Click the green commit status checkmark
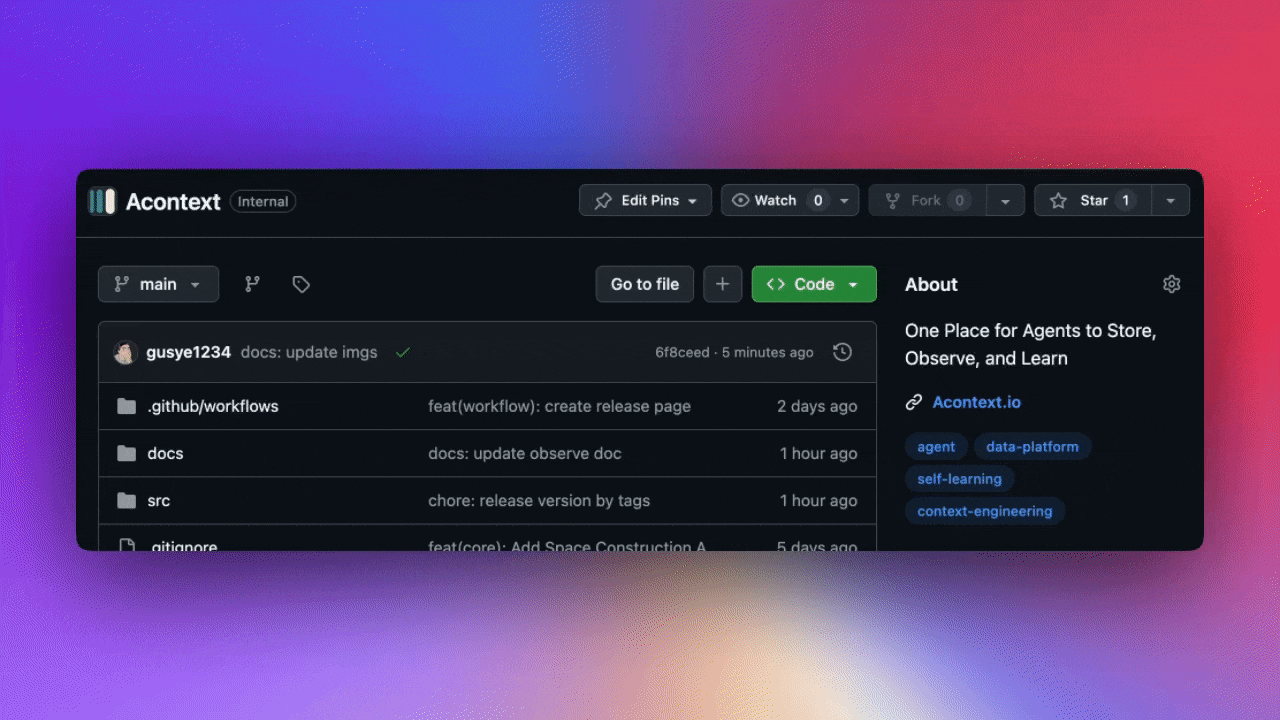 [x=403, y=352]
